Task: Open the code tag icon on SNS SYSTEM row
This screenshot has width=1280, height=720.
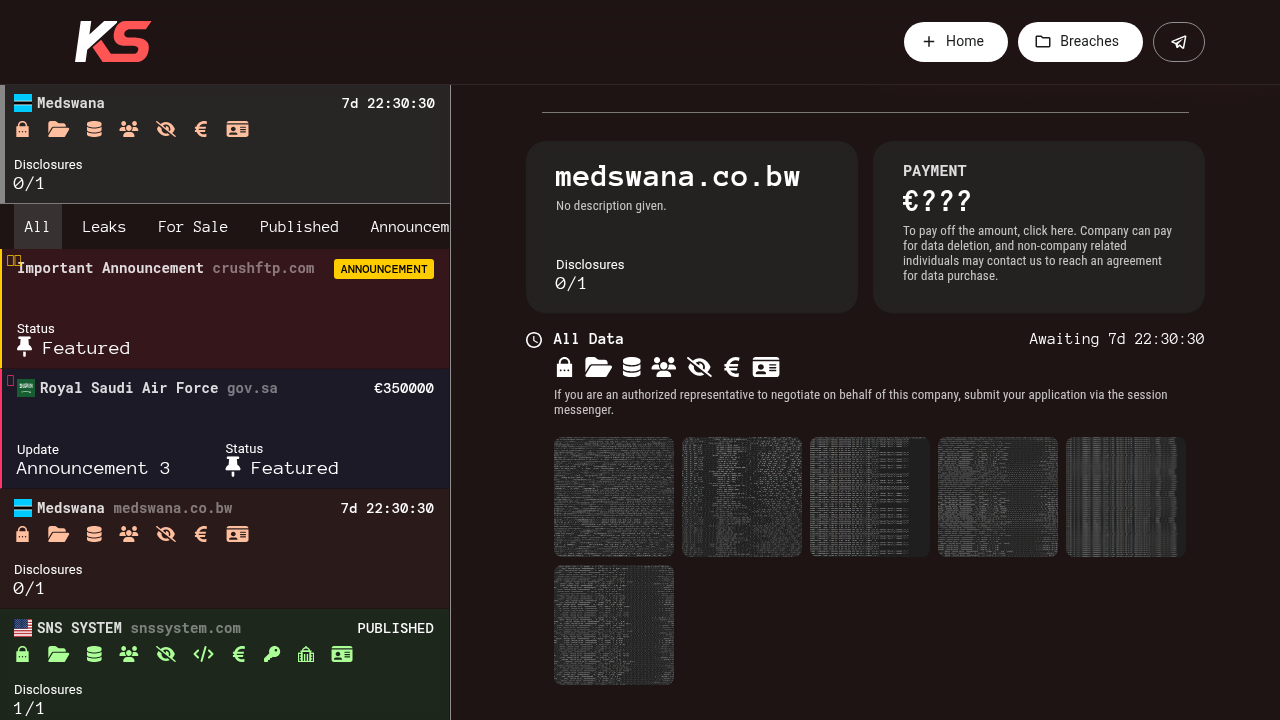Action: tap(203, 654)
